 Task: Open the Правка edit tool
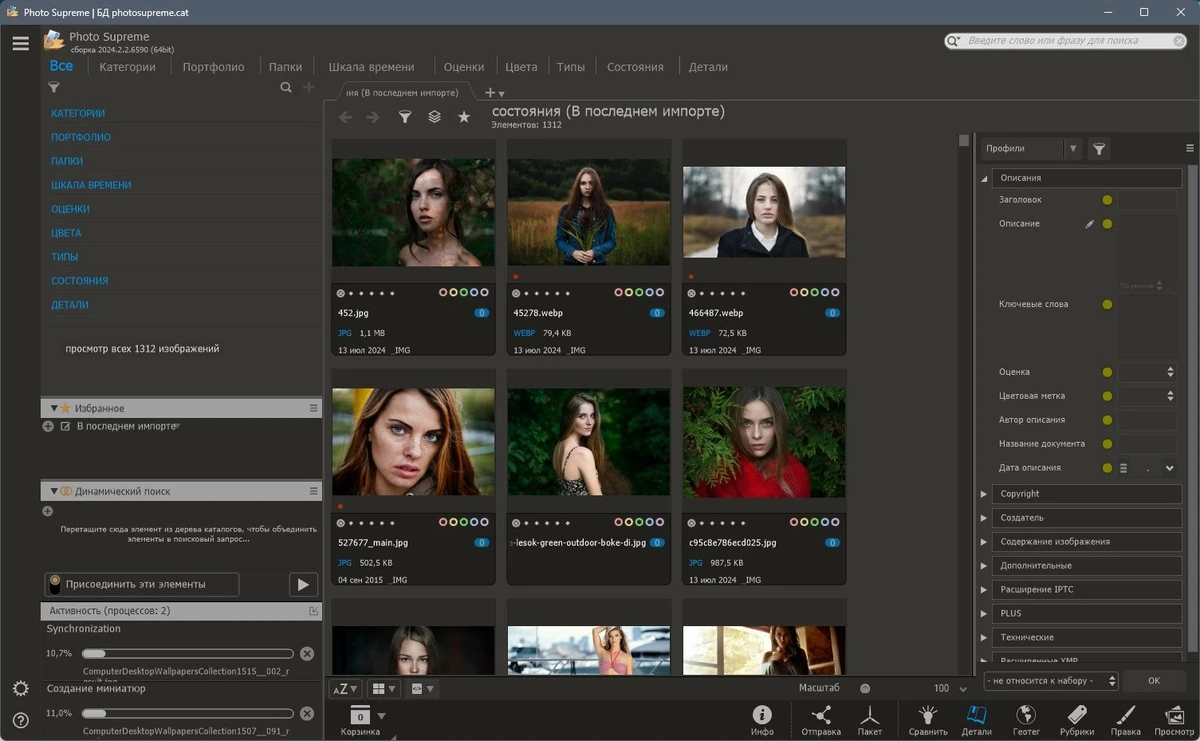pos(1125,720)
